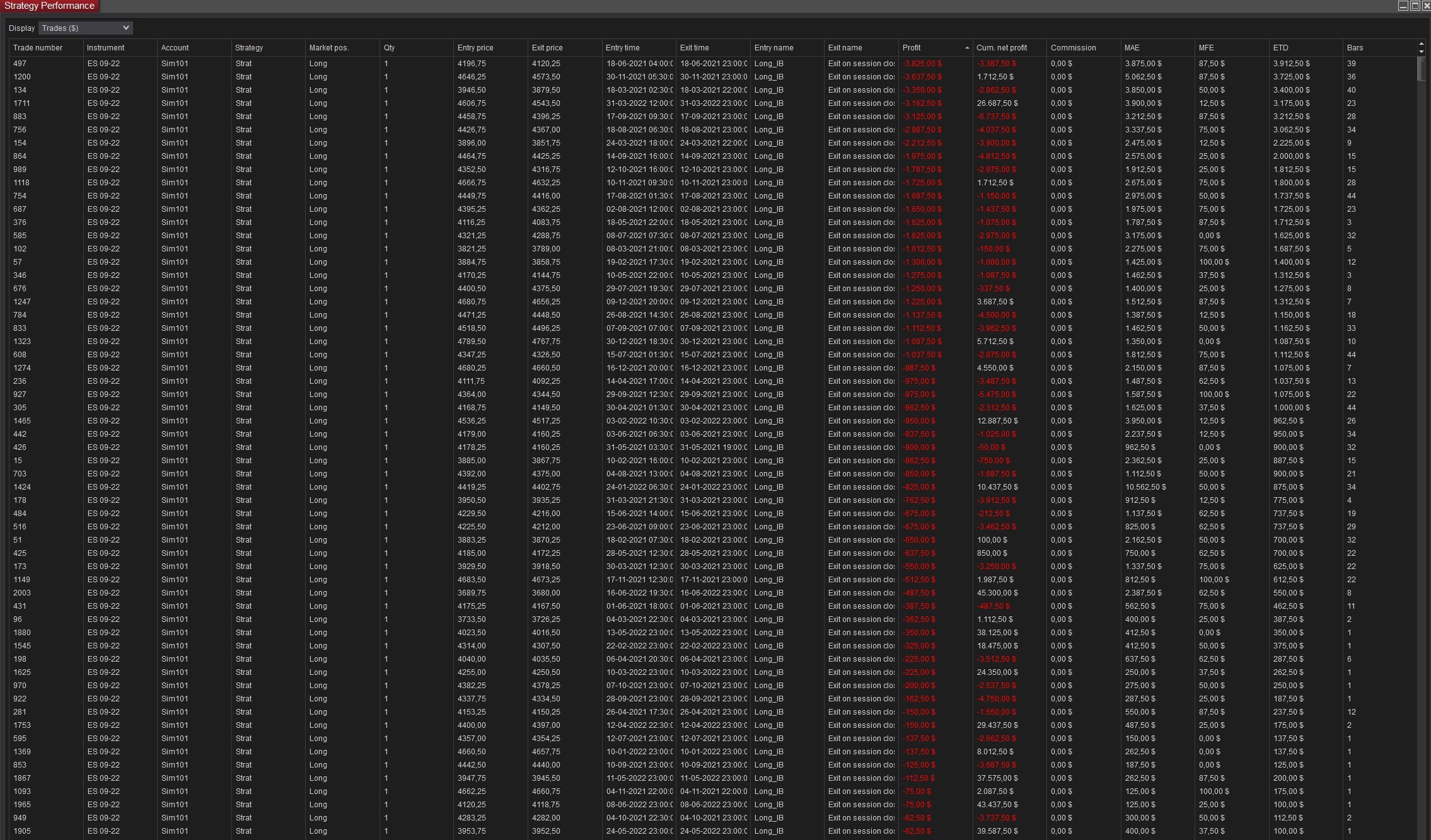Click the scroll up arrow above scrollbar
This screenshot has width=1431, height=840.
(x=1421, y=44)
